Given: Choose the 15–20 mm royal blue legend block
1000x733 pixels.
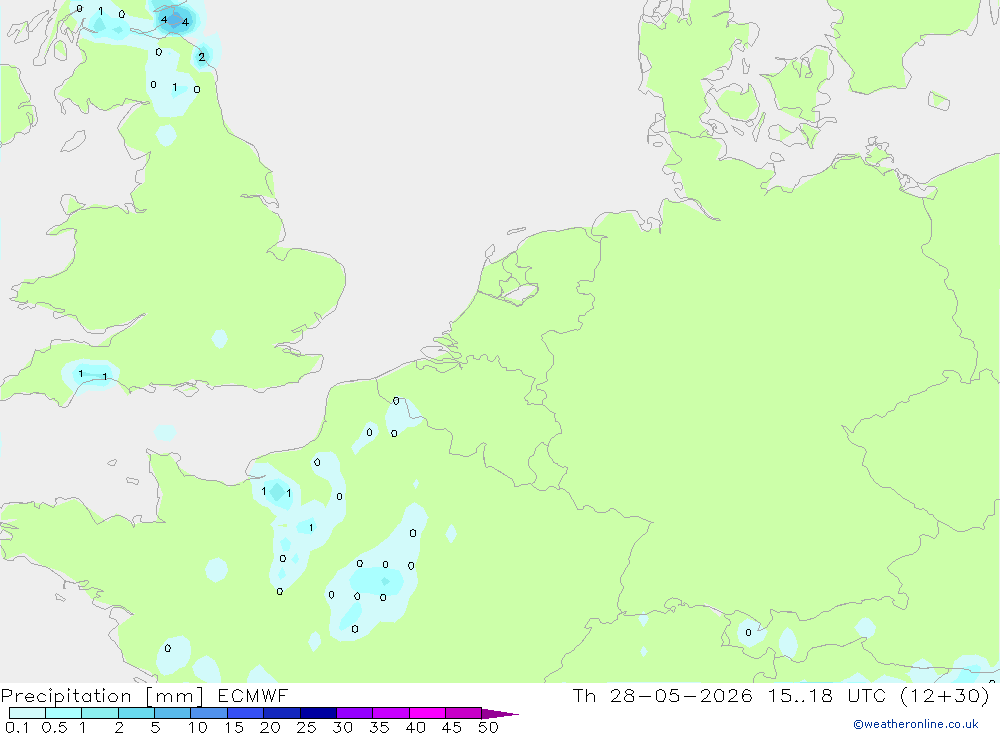Looking at the screenshot, I should click(x=245, y=713).
